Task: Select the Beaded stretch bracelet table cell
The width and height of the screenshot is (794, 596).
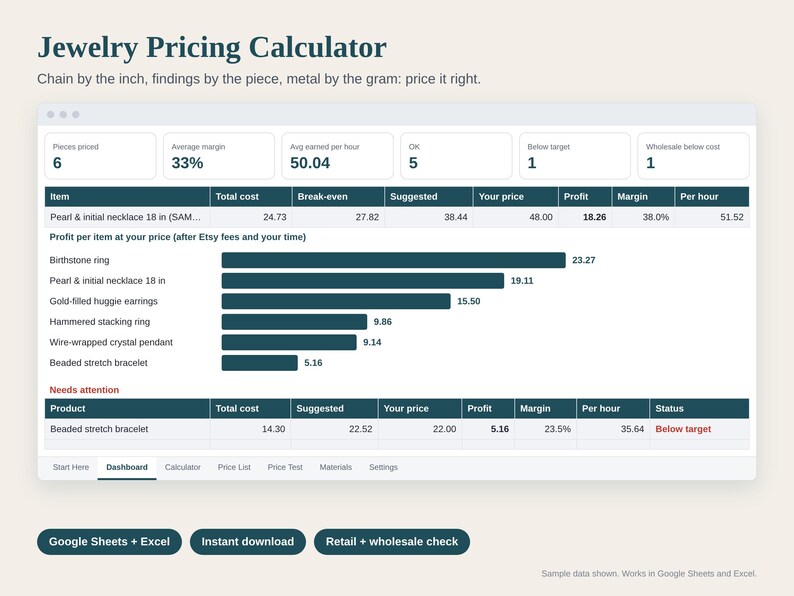Action: pyautogui.click(x=127, y=429)
